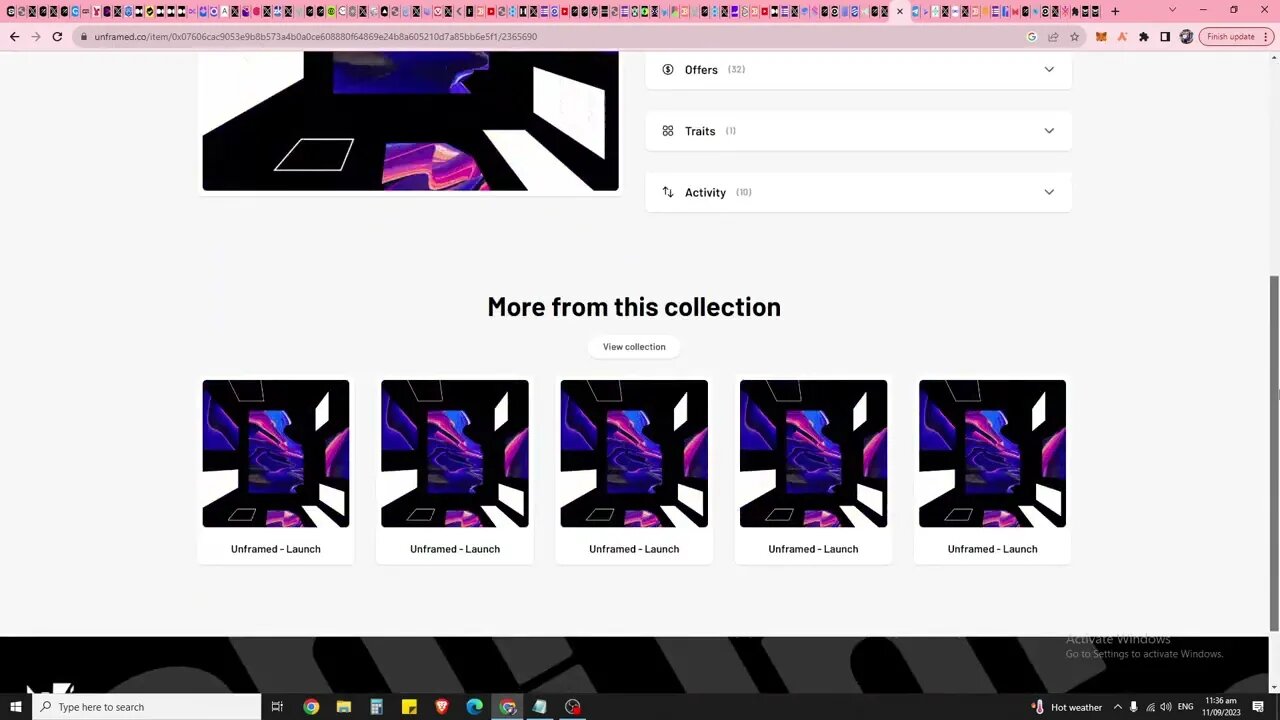This screenshot has width=1280, height=720.
Task: Click the ENG language indicator
Action: (1186, 707)
